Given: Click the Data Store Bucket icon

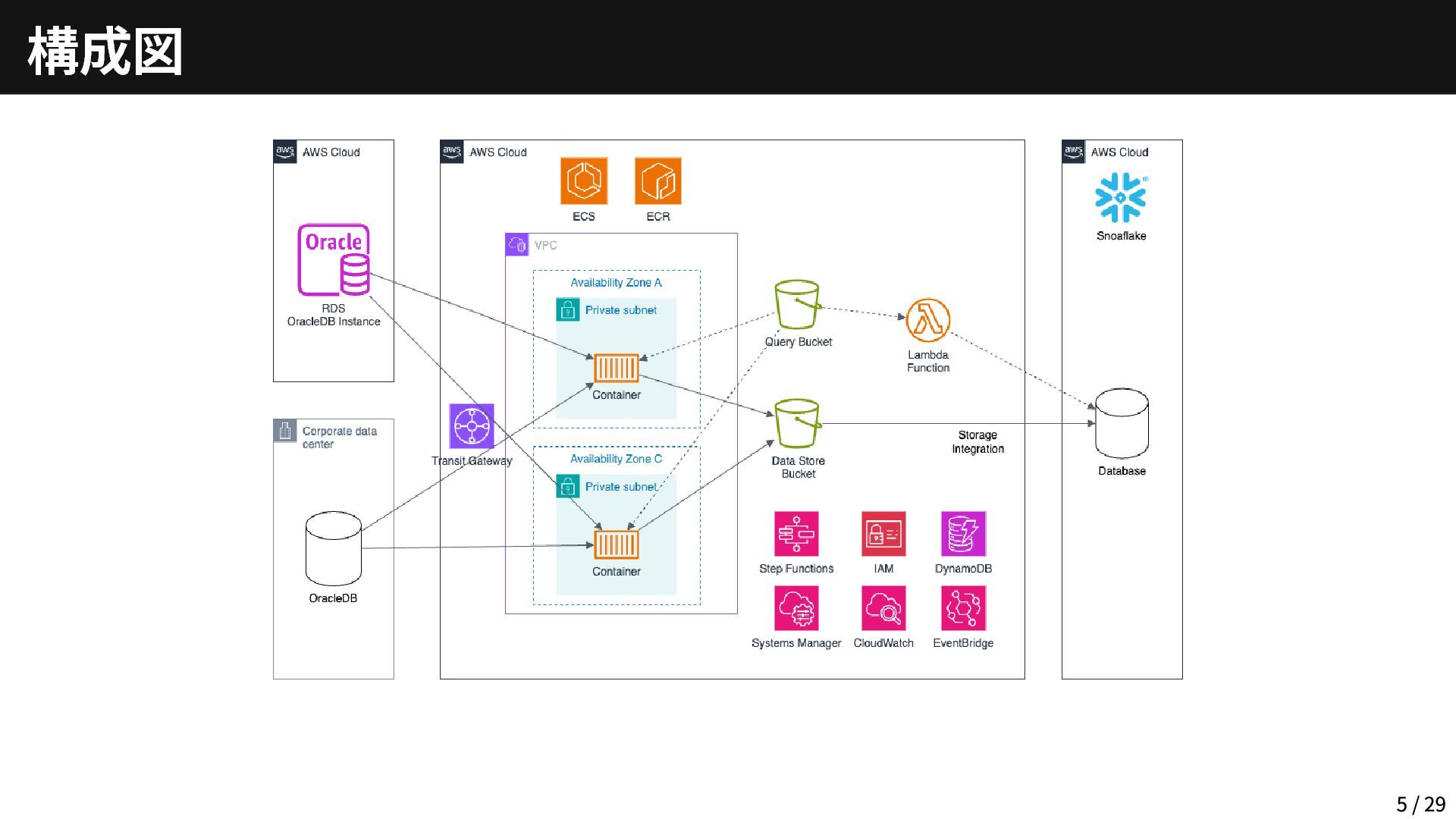Looking at the screenshot, I should click(x=797, y=423).
